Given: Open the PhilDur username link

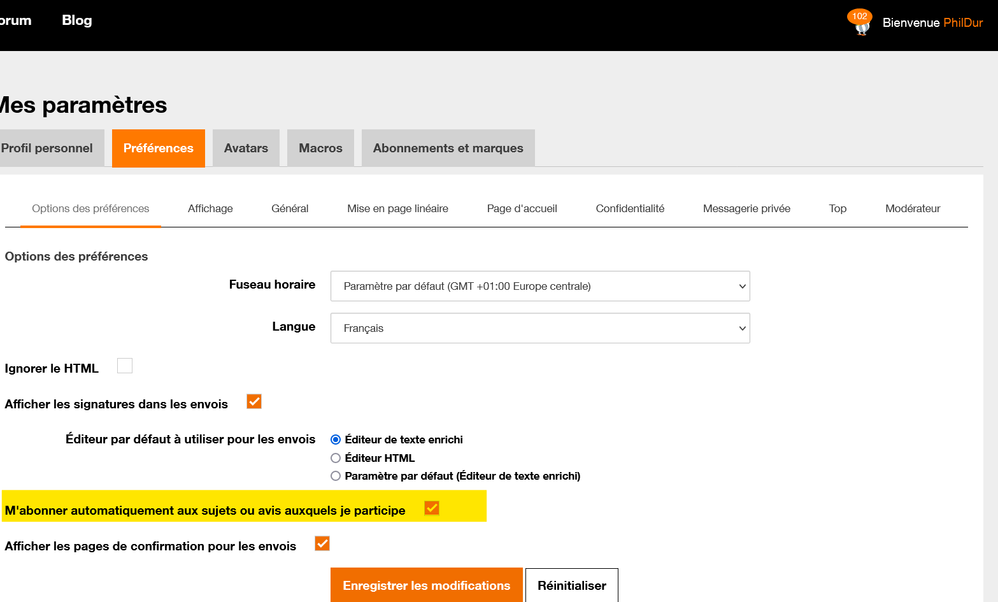Looking at the screenshot, I should [969, 22].
